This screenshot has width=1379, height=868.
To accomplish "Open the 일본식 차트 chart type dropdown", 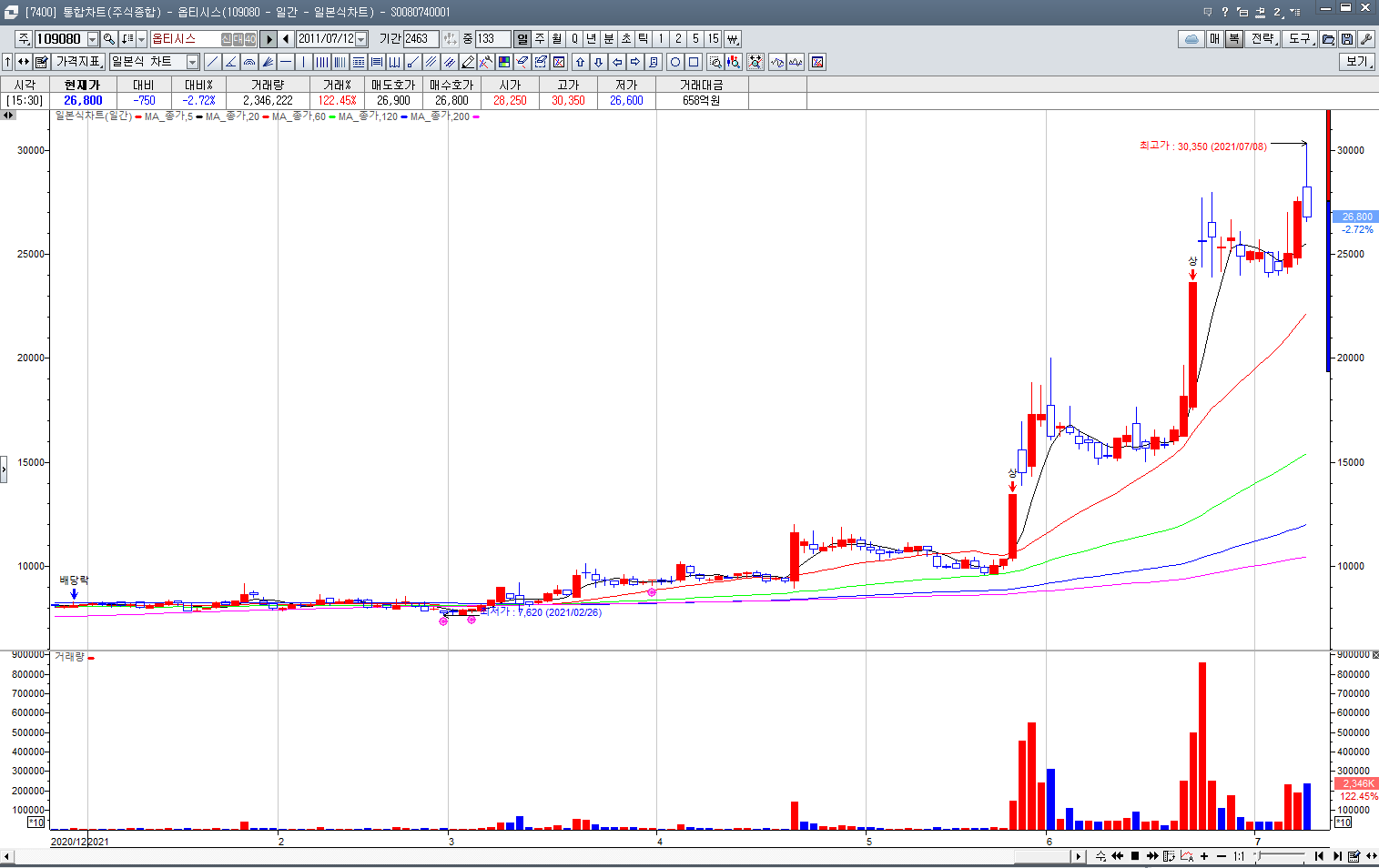I will point(192,62).
